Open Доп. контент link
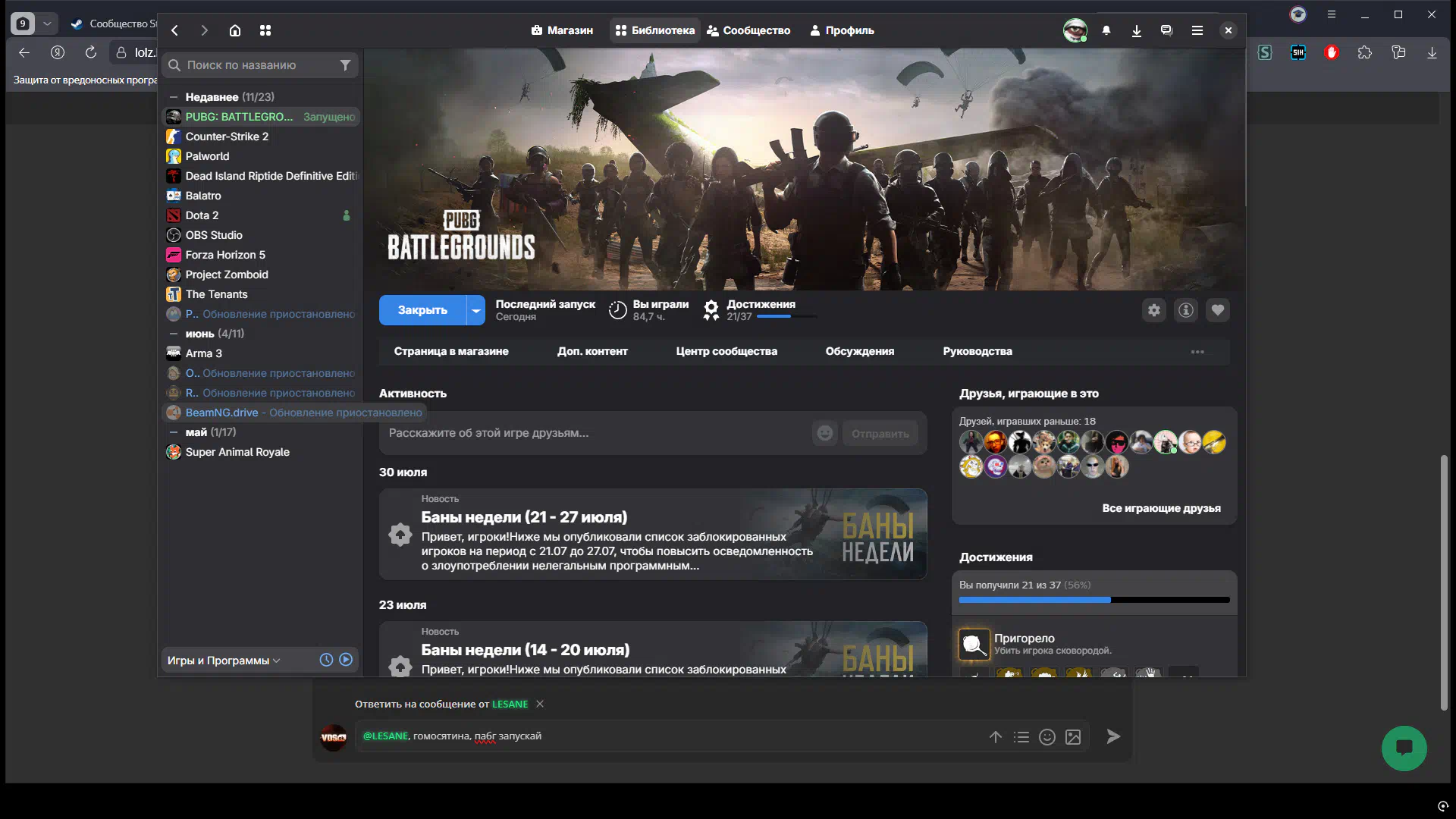The height and width of the screenshot is (819, 1456). pyautogui.click(x=592, y=351)
